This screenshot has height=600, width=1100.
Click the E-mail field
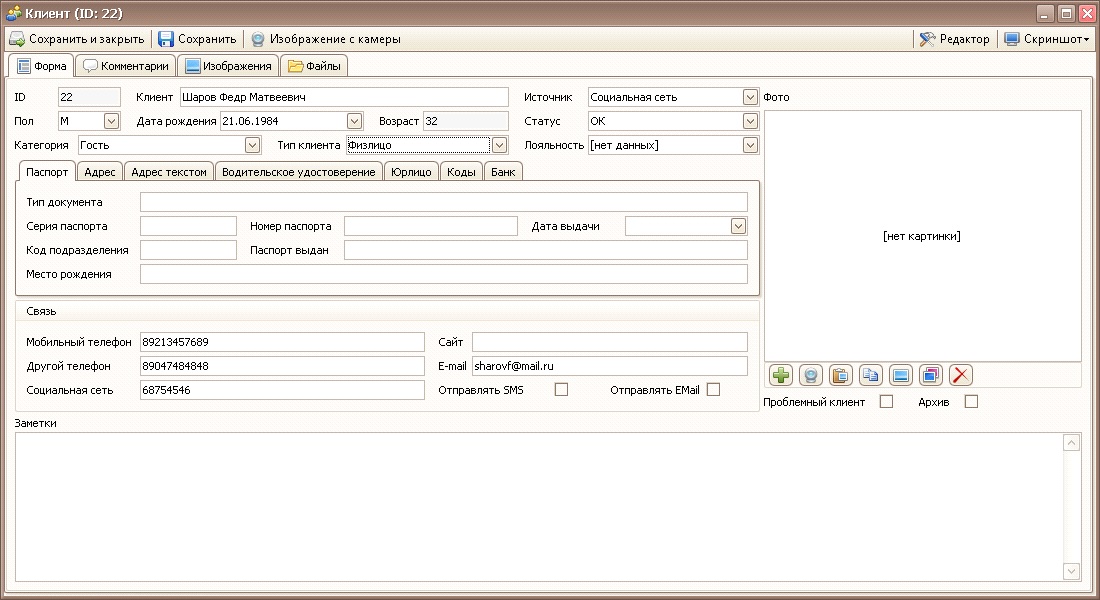point(610,366)
